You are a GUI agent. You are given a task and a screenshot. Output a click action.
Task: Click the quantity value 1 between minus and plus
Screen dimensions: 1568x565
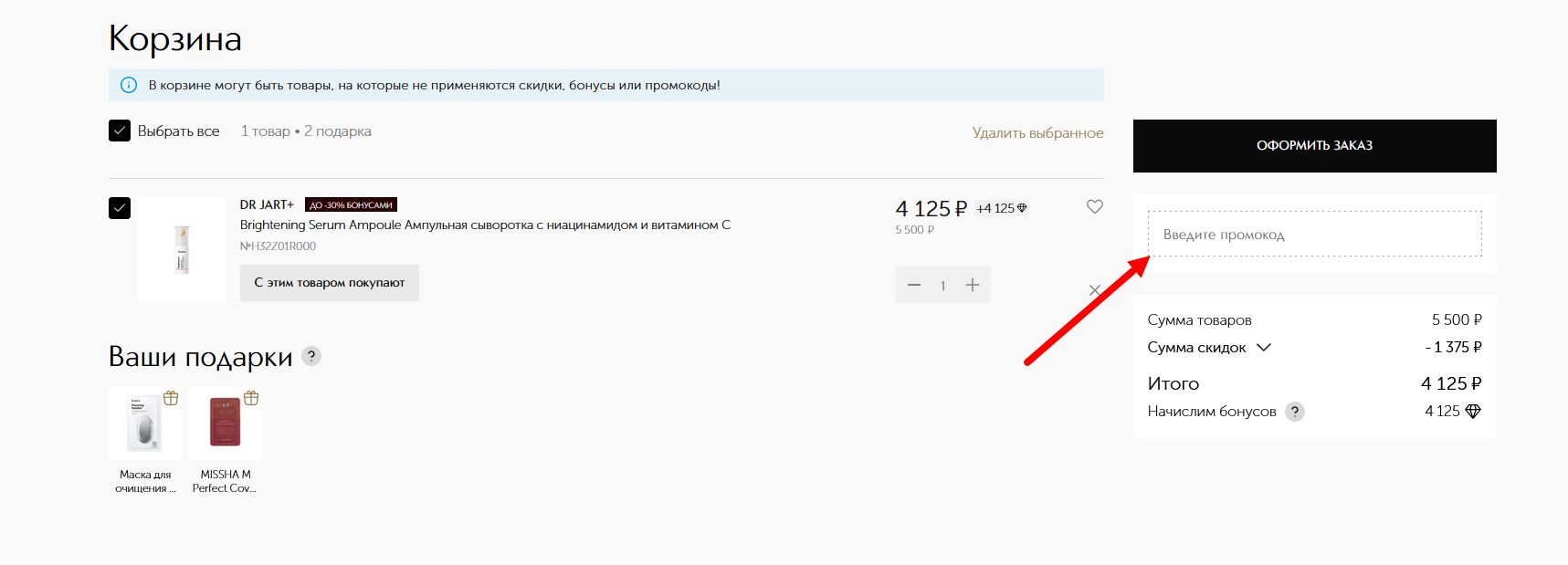pyautogui.click(x=942, y=286)
